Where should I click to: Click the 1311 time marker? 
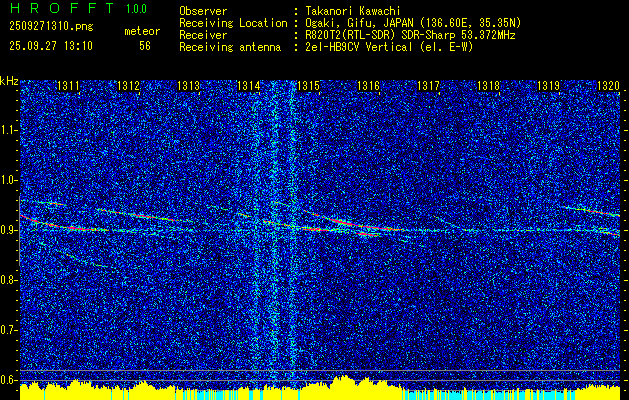[68, 85]
